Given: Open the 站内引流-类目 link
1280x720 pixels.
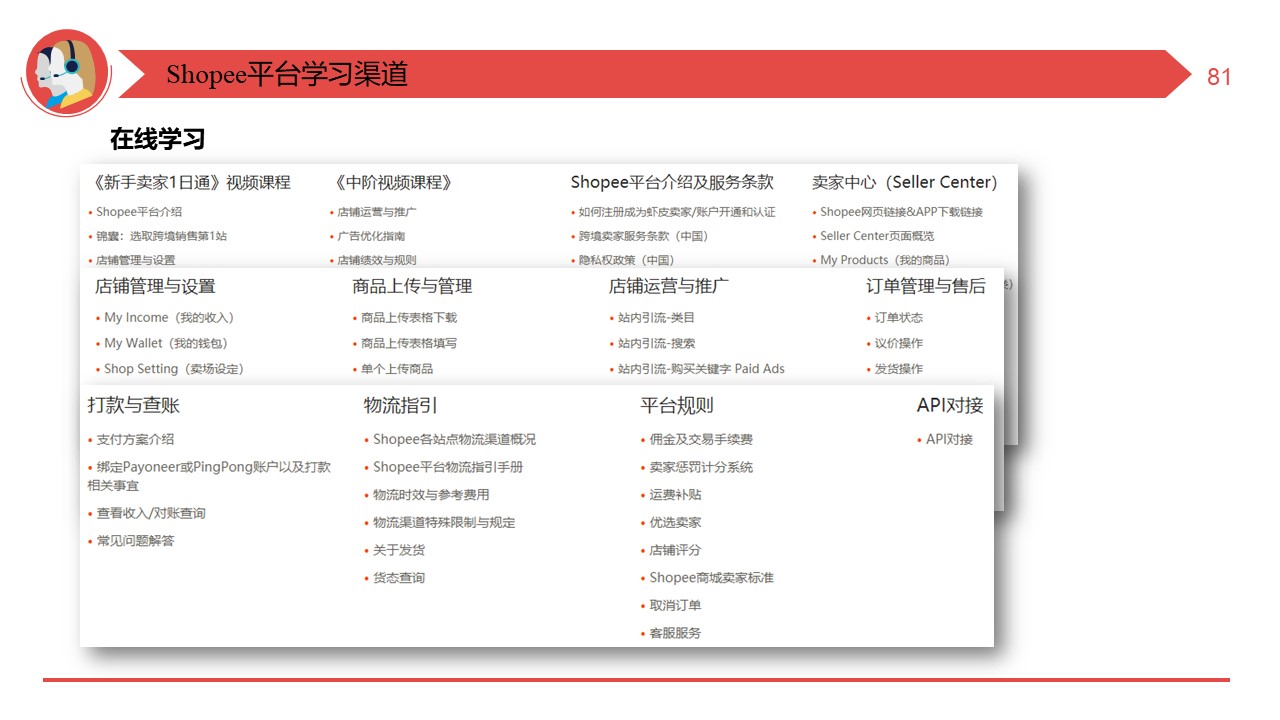Looking at the screenshot, I should (x=656, y=318).
